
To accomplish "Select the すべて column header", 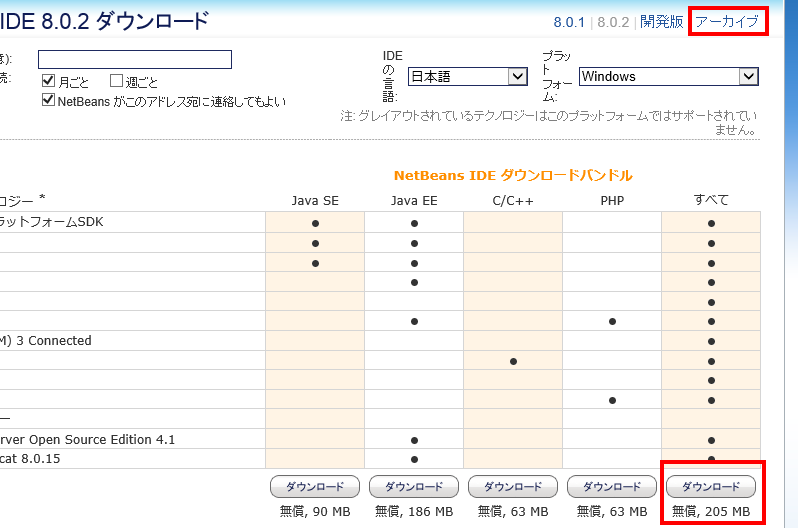I will pos(711,200).
